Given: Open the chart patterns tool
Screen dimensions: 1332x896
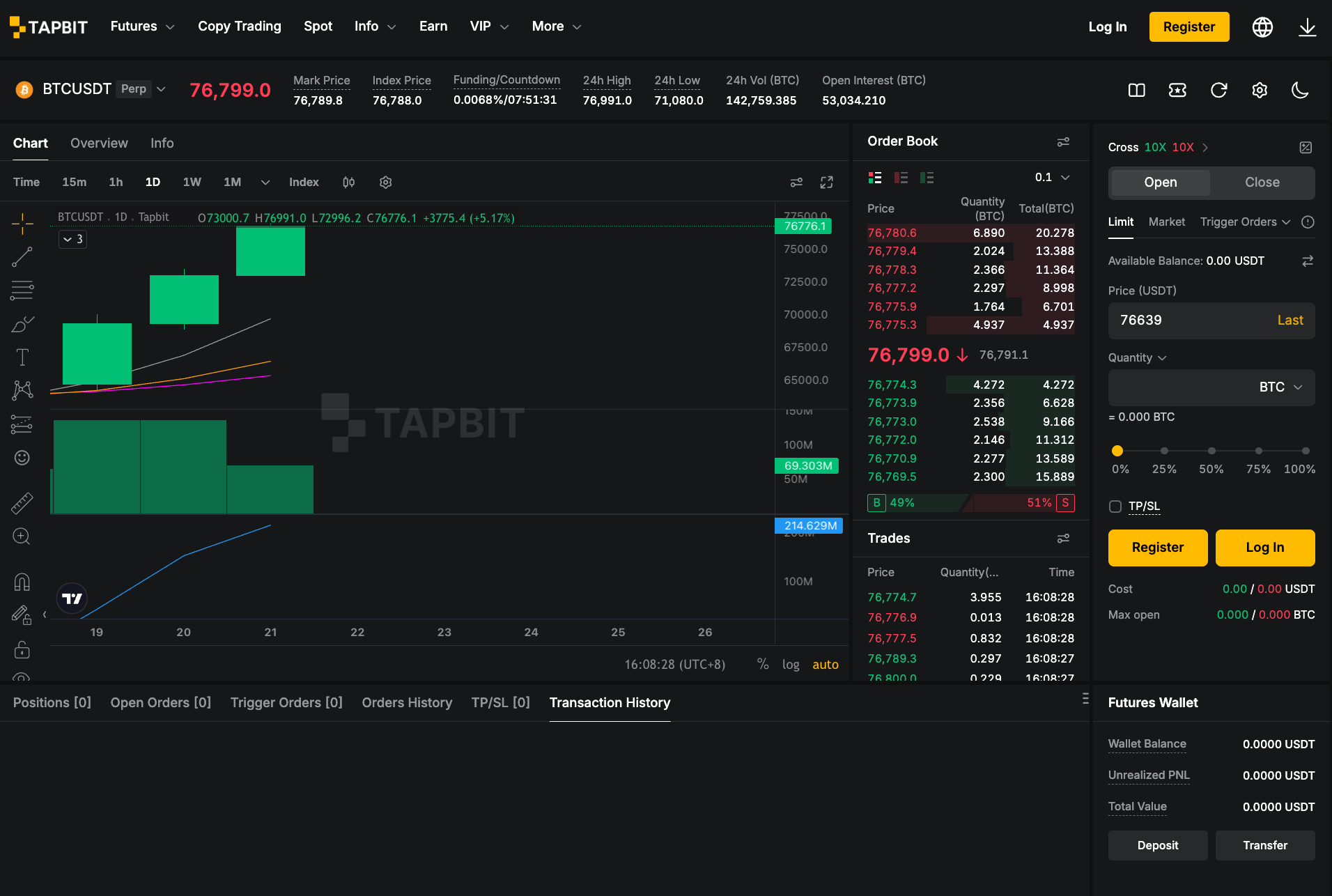Looking at the screenshot, I should 22,390.
